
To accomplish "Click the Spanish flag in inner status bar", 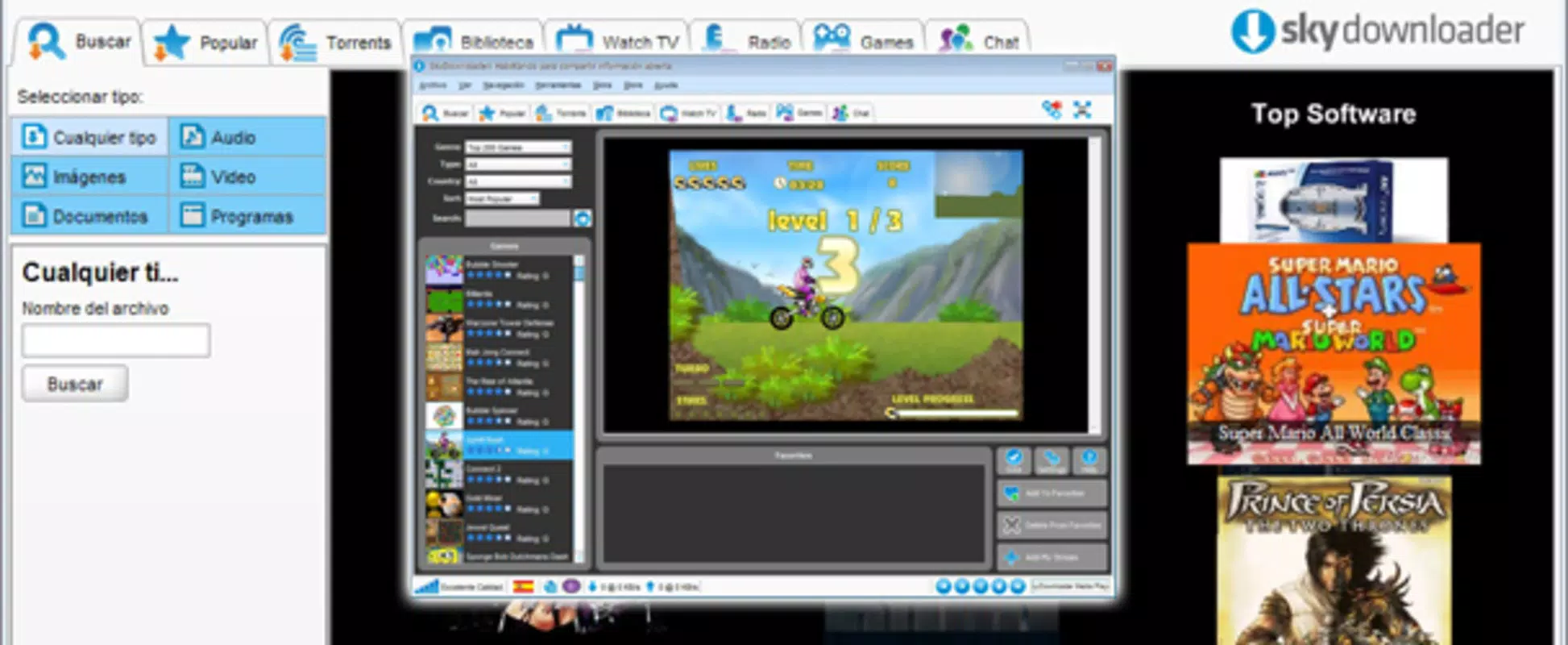I will tap(524, 587).
